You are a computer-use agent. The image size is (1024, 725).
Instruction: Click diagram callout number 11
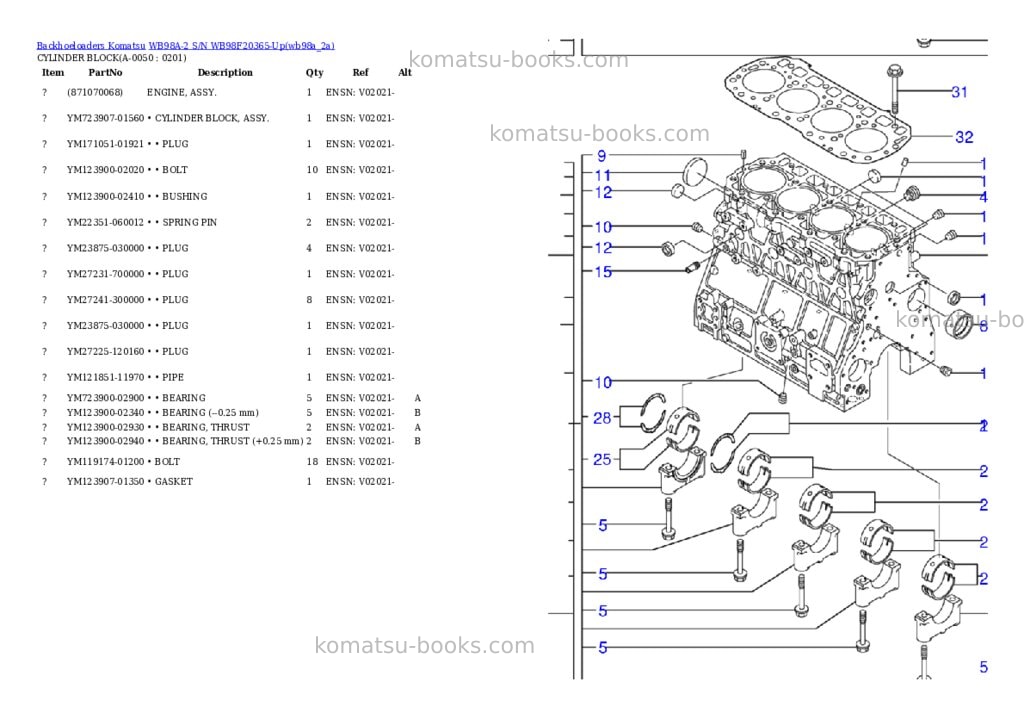(602, 175)
